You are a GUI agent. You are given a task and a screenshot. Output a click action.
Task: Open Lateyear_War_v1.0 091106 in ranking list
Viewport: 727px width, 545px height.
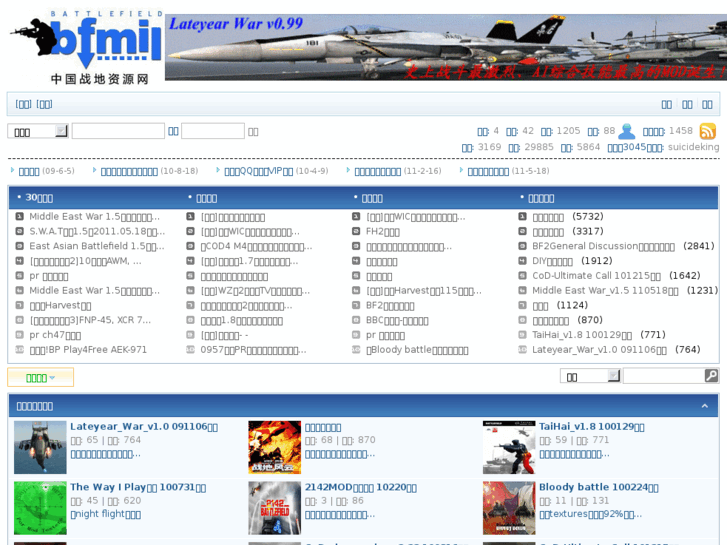click(599, 350)
